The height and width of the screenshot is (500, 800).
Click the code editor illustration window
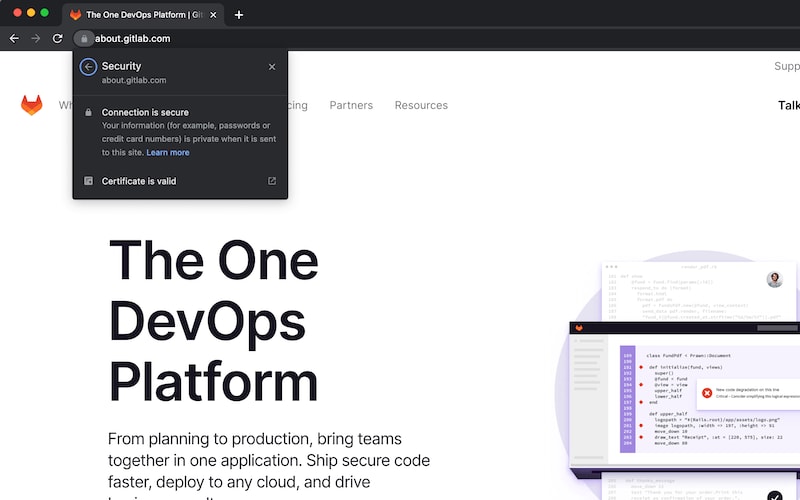[685, 398]
